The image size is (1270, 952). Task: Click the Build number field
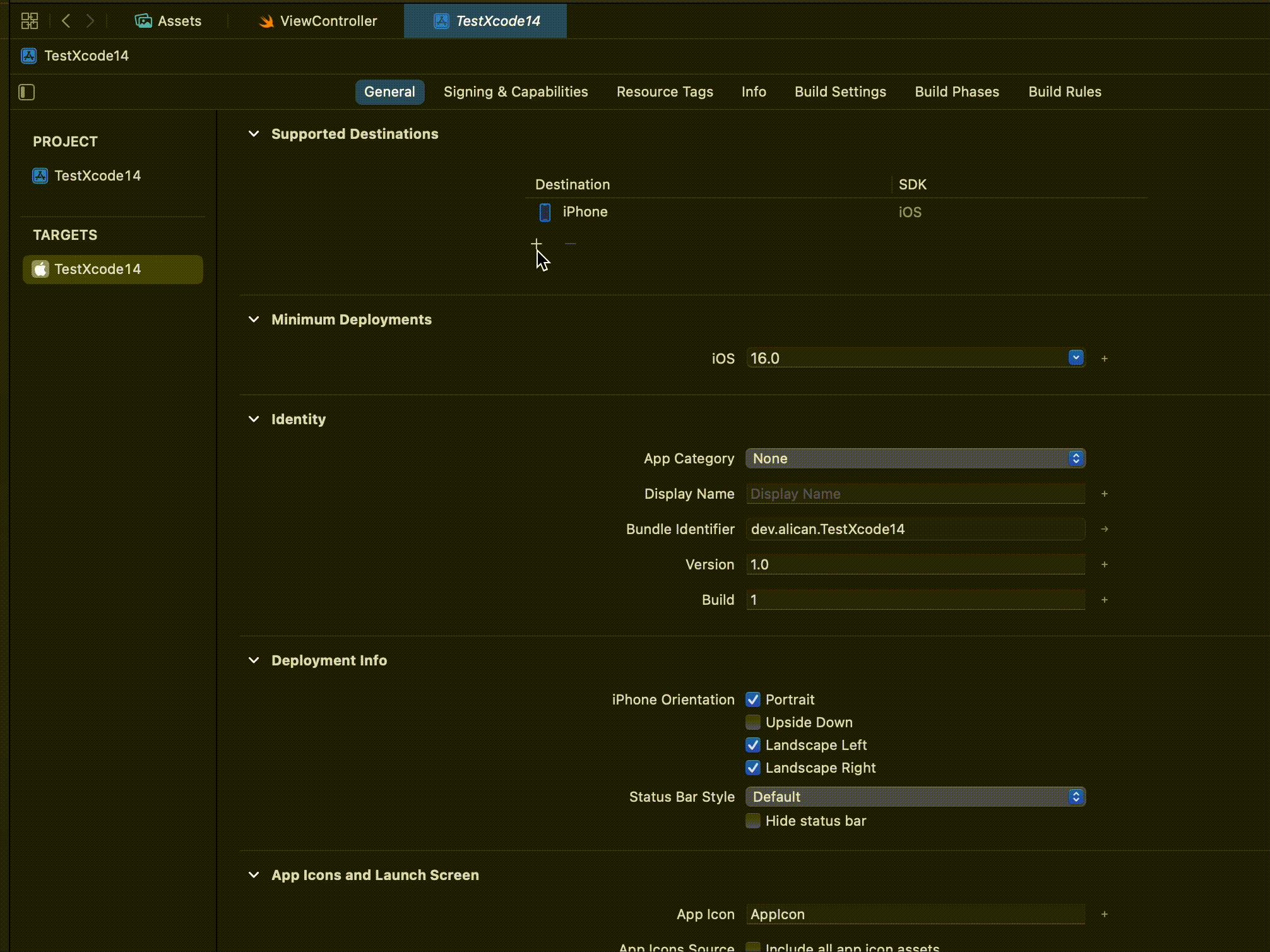(916, 600)
